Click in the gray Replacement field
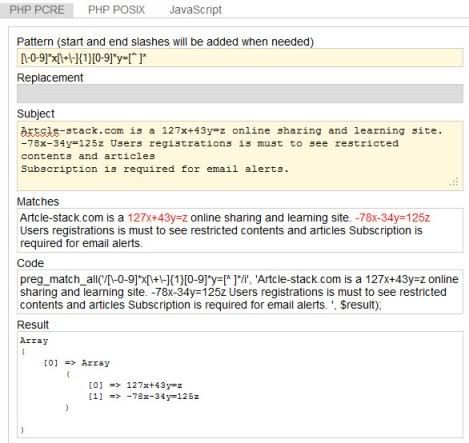 click(x=240, y=94)
